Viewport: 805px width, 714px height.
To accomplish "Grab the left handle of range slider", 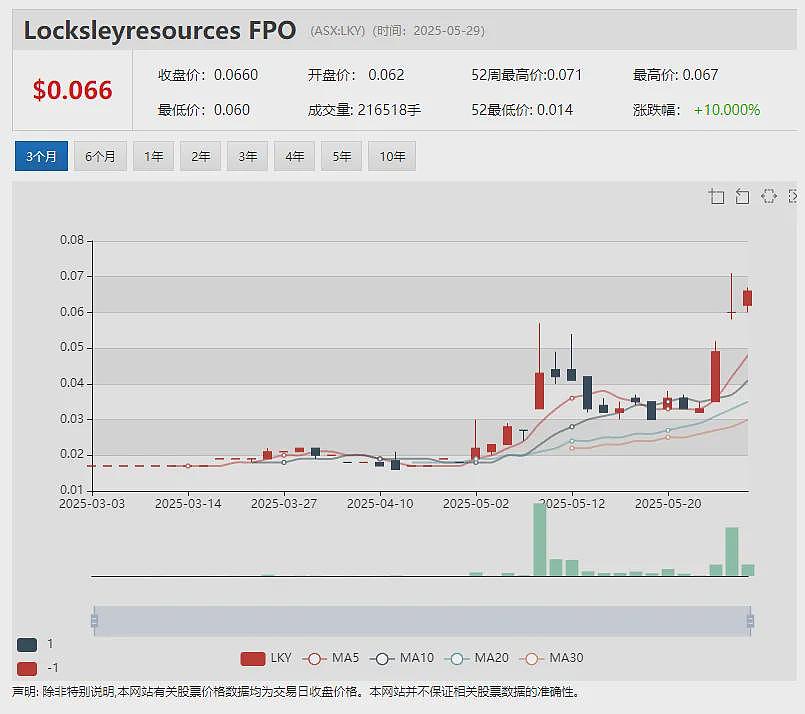I will 94,621.
